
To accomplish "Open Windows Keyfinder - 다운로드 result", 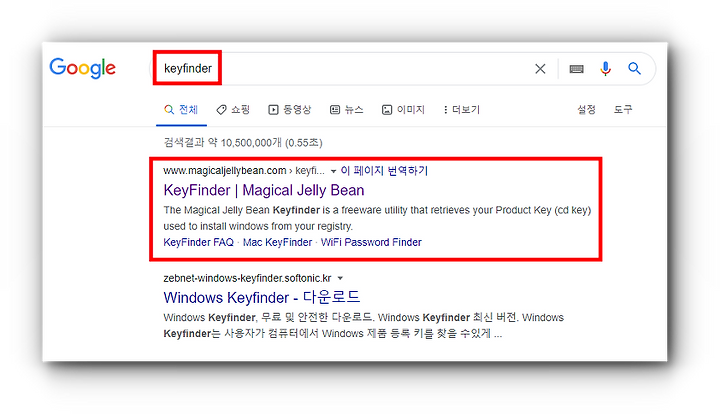I will click(262, 297).
